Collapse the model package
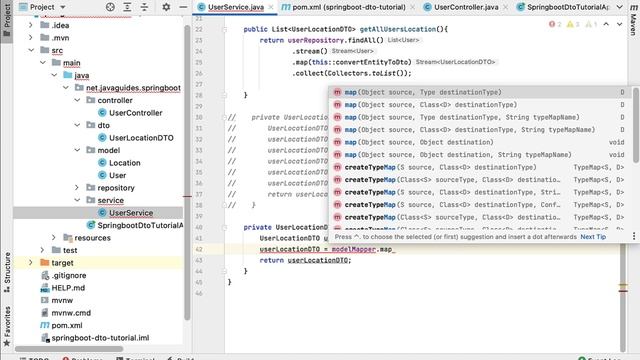The height and width of the screenshot is (360, 640). (x=77, y=150)
